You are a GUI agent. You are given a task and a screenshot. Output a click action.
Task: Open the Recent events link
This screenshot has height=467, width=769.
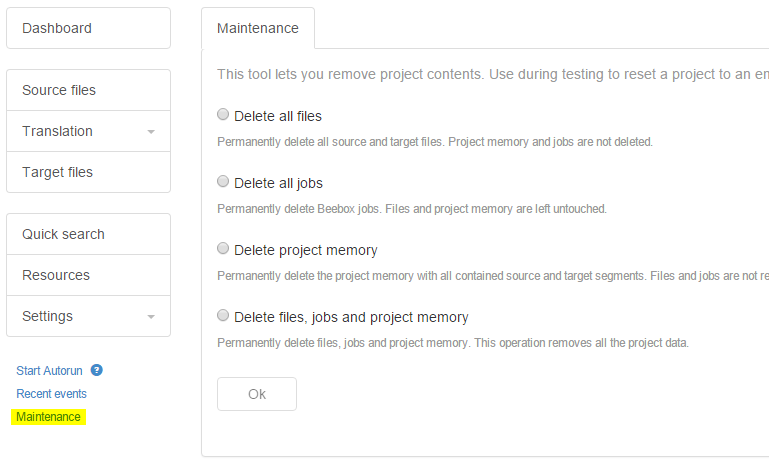click(51, 394)
